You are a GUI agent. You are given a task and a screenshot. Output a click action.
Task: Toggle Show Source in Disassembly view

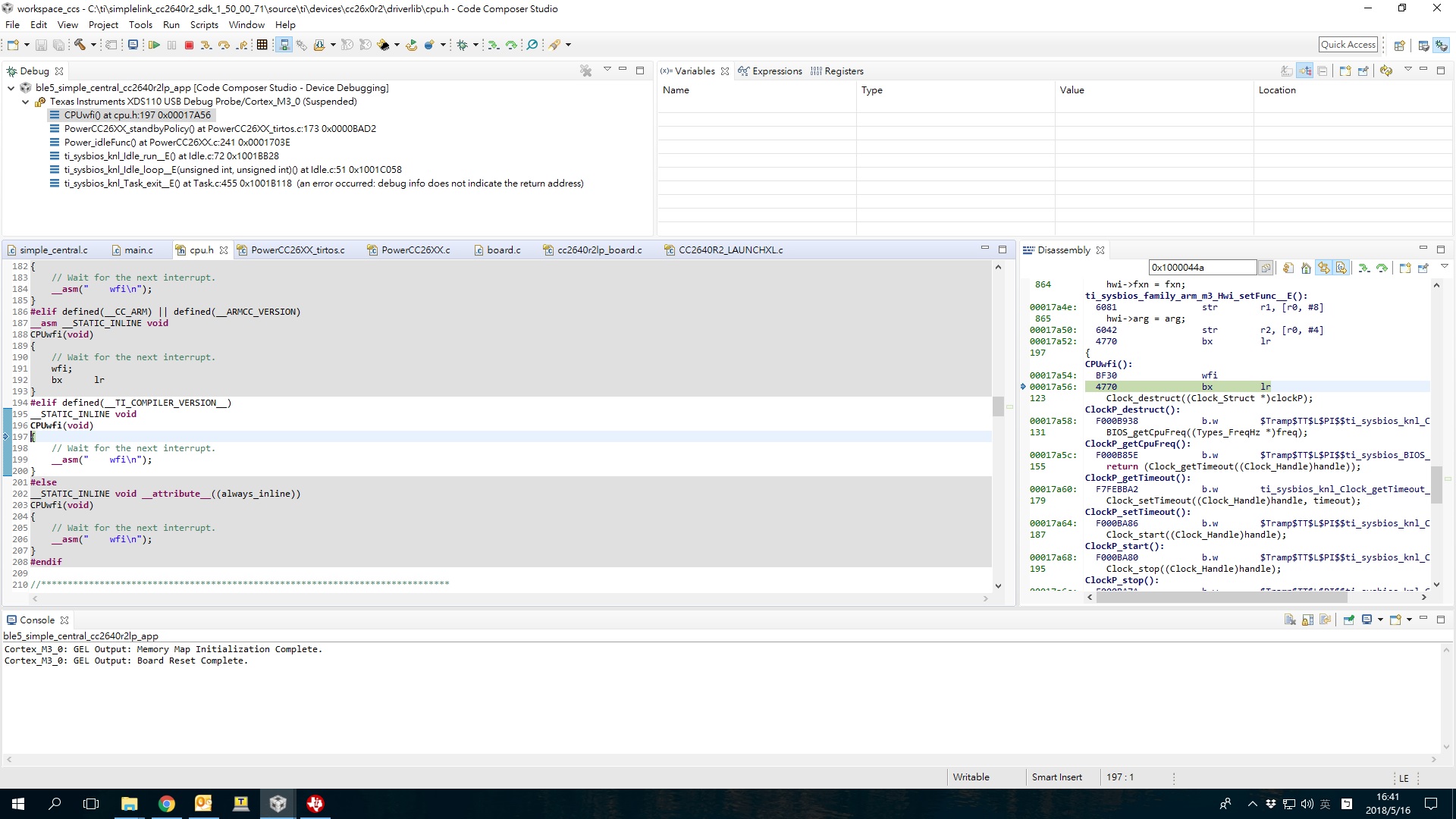(x=1341, y=268)
